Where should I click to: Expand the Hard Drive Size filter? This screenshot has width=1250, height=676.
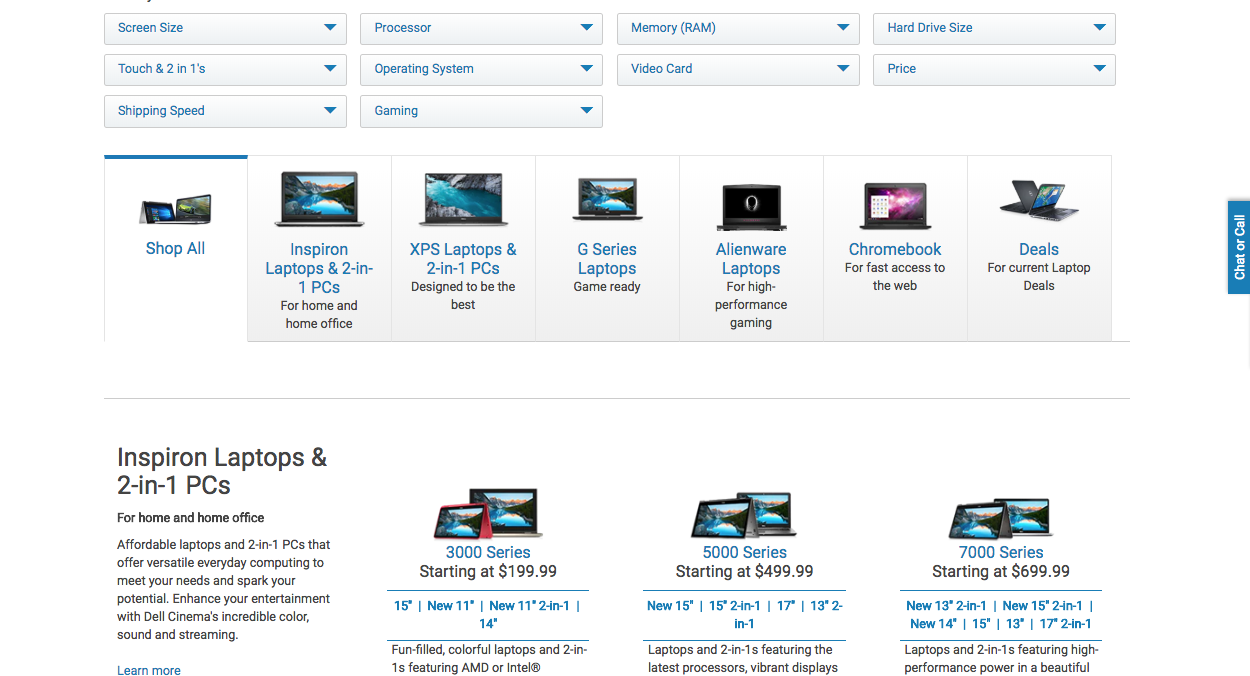click(x=994, y=28)
